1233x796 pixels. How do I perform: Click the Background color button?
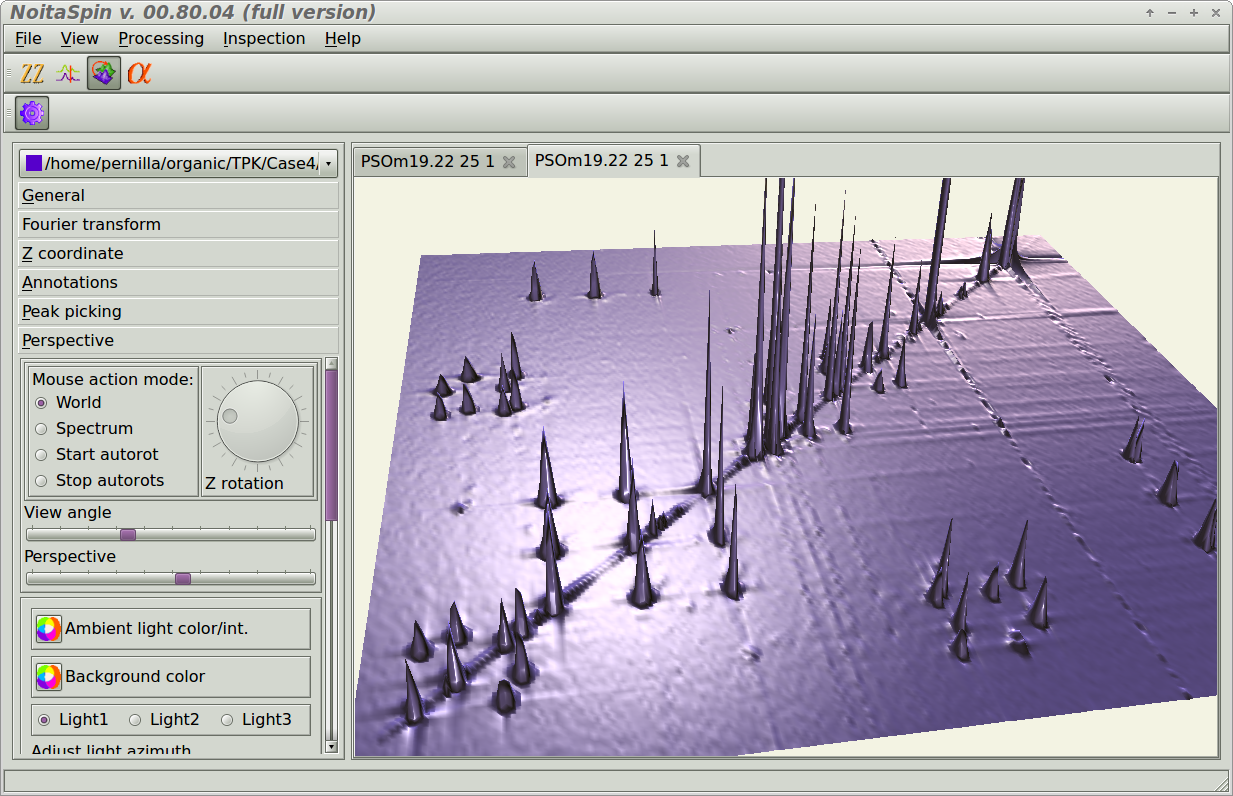point(171,677)
